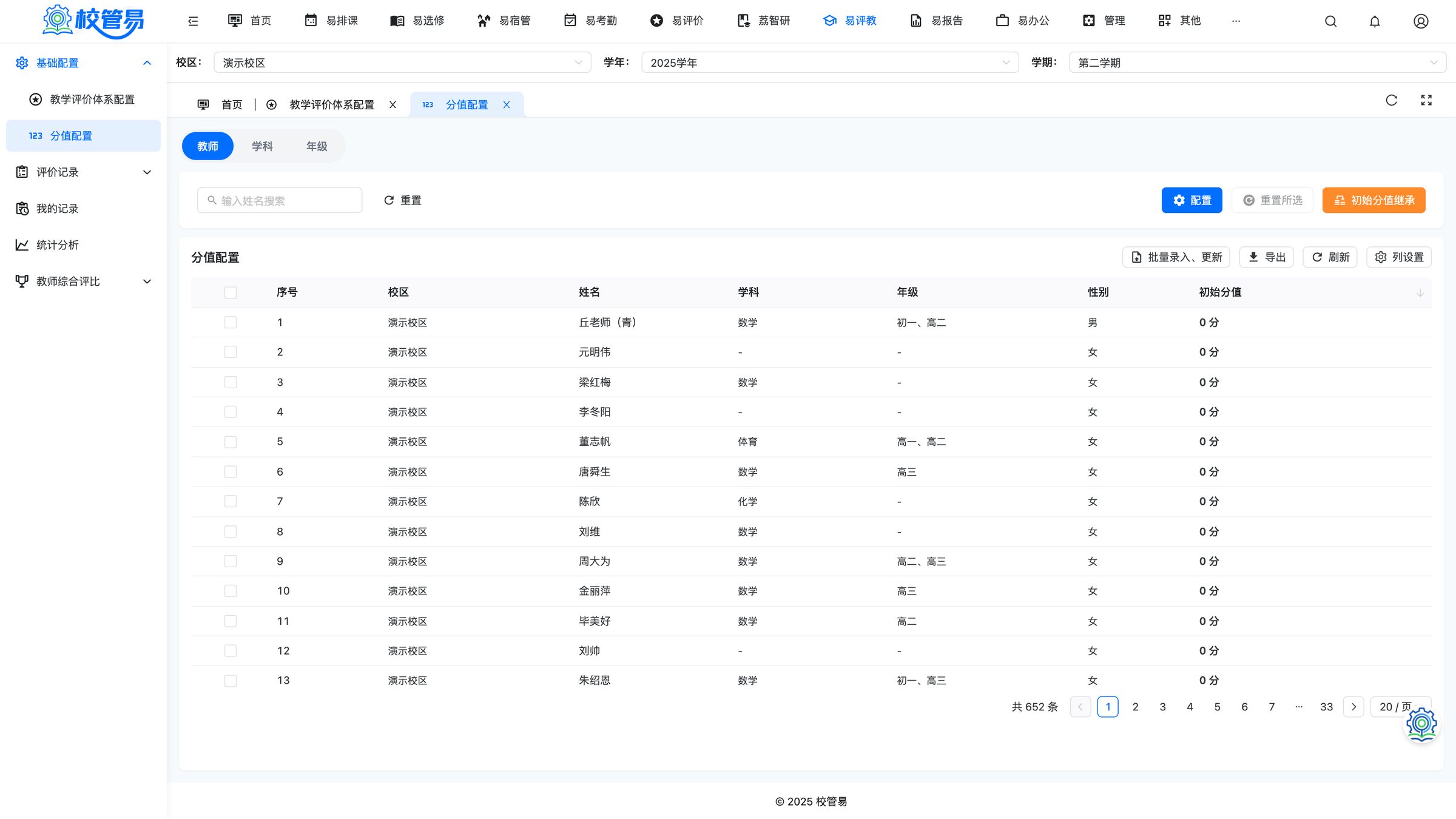This screenshot has width=1456, height=819.
Task: Close the 分值配置 tab
Action: [507, 105]
